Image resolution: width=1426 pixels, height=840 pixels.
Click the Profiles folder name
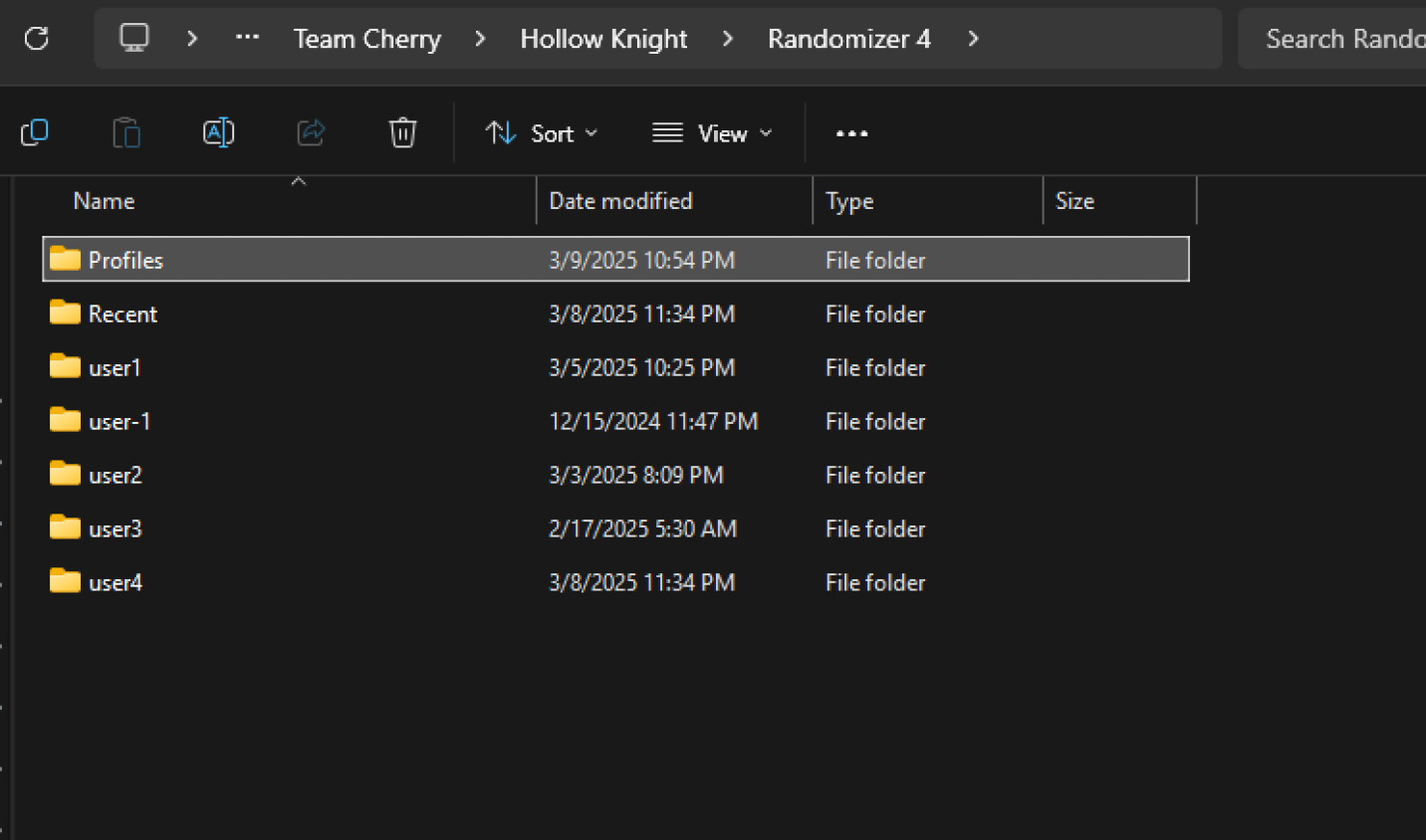tap(125, 260)
